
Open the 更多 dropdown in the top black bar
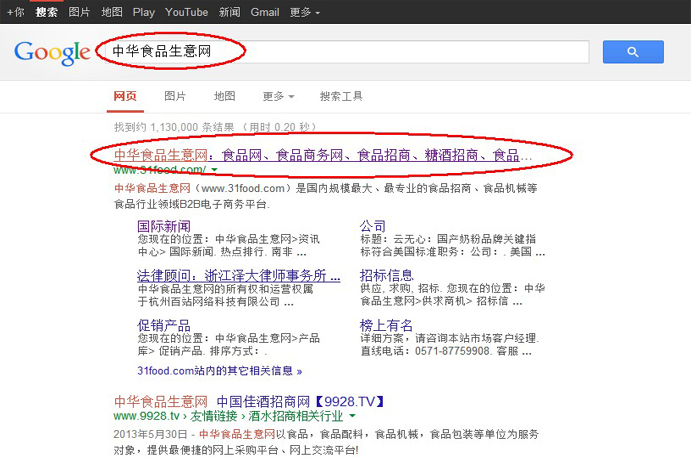coord(305,12)
